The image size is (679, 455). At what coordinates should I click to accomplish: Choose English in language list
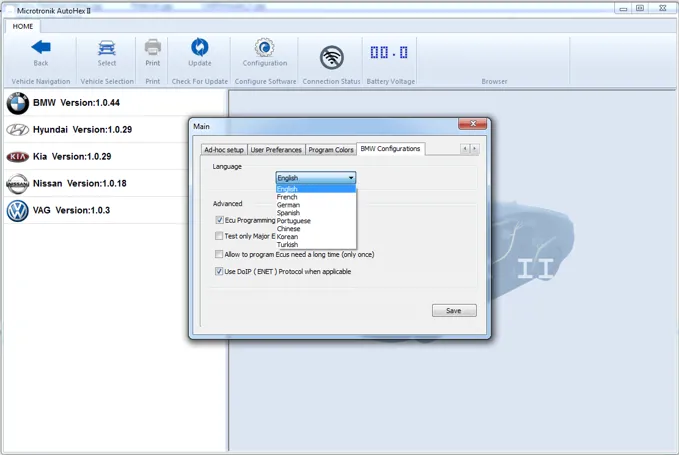tap(316, 189)
